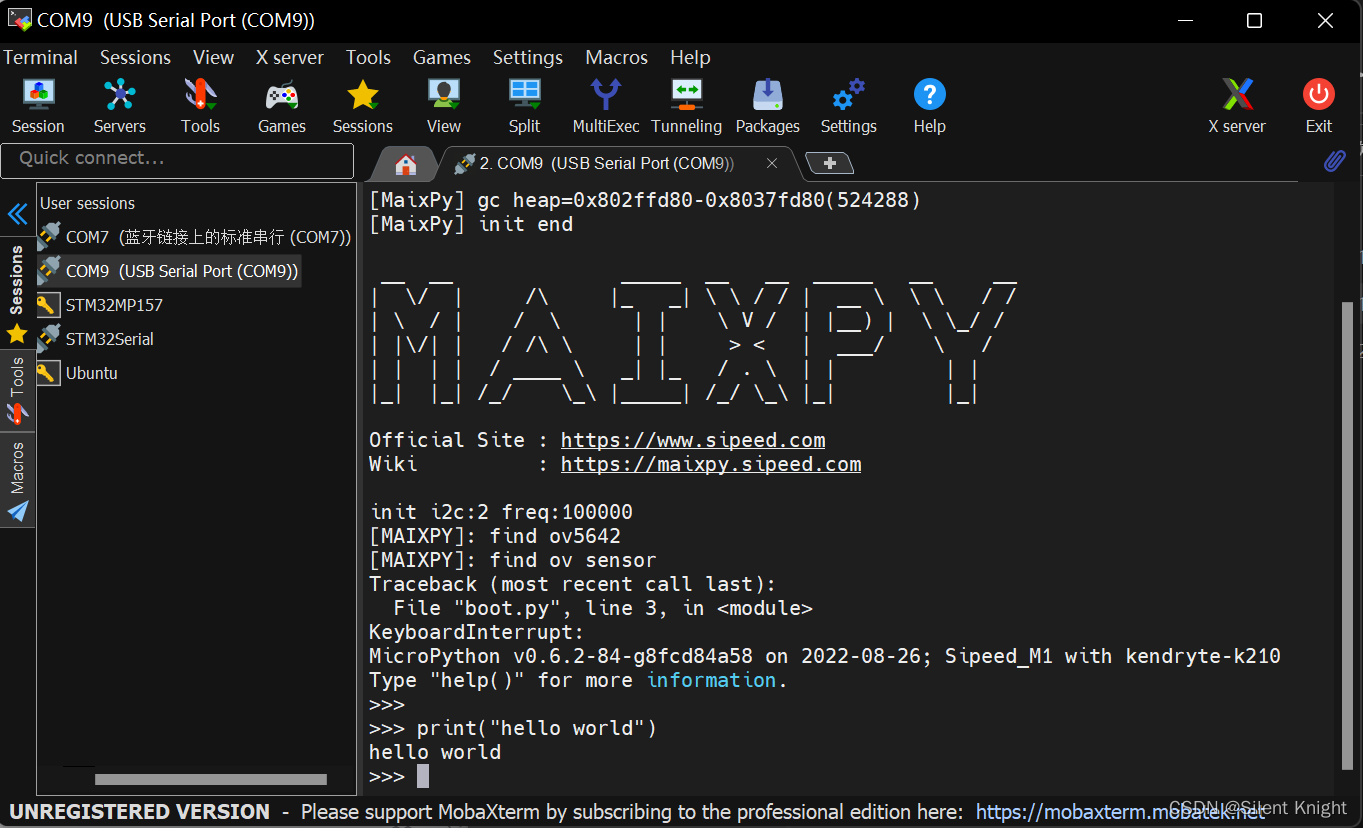1363x828 pixels.
Task: Select the COM7 Bluetooth serial session
Action: (194, 237)
